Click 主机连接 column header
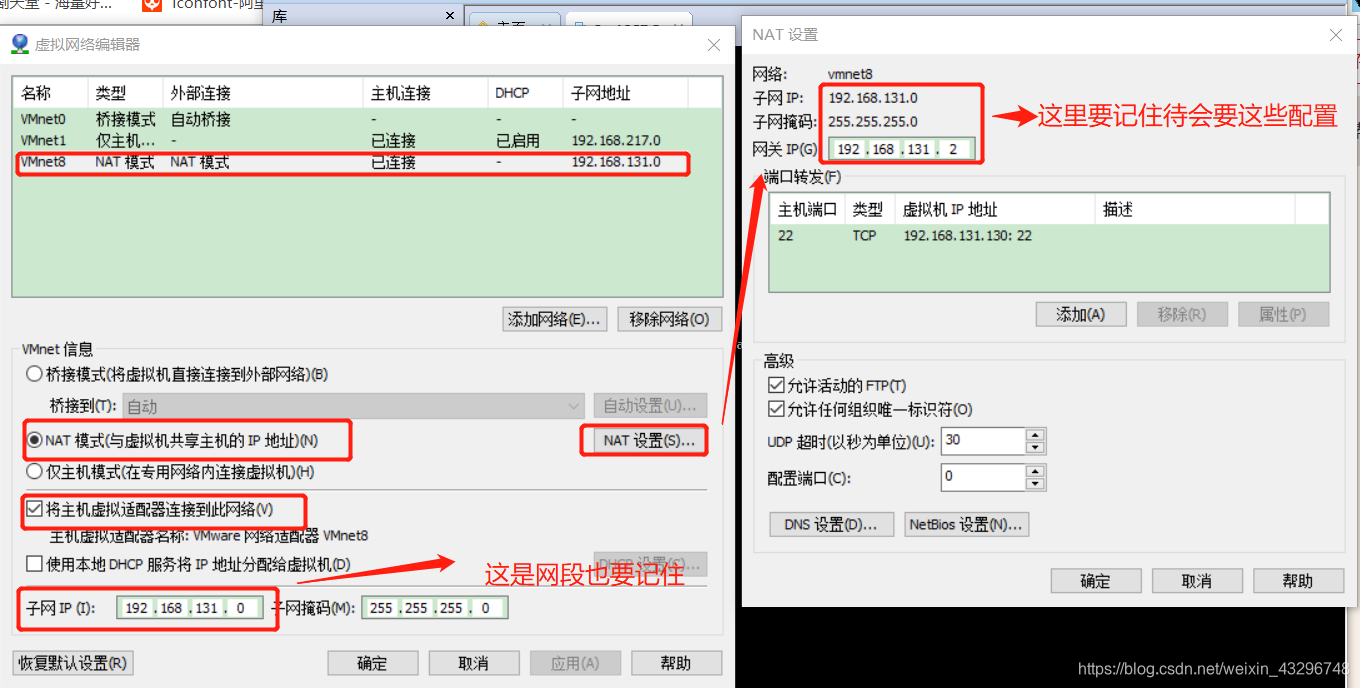Viewport: 1360px width, 688px height. coord(425,93)
